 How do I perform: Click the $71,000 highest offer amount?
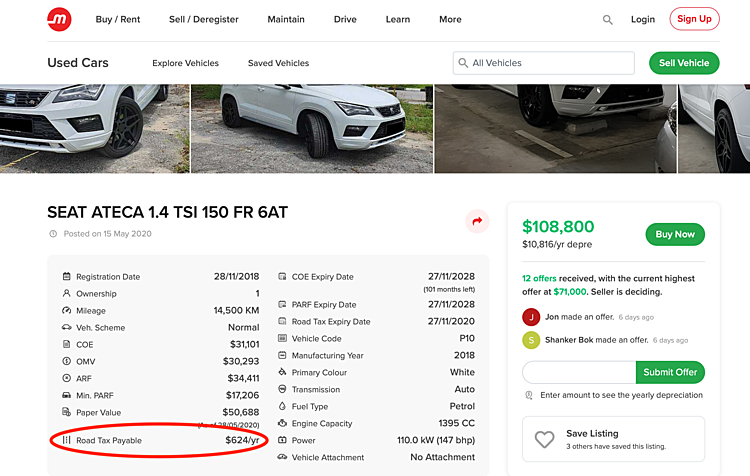570,292
